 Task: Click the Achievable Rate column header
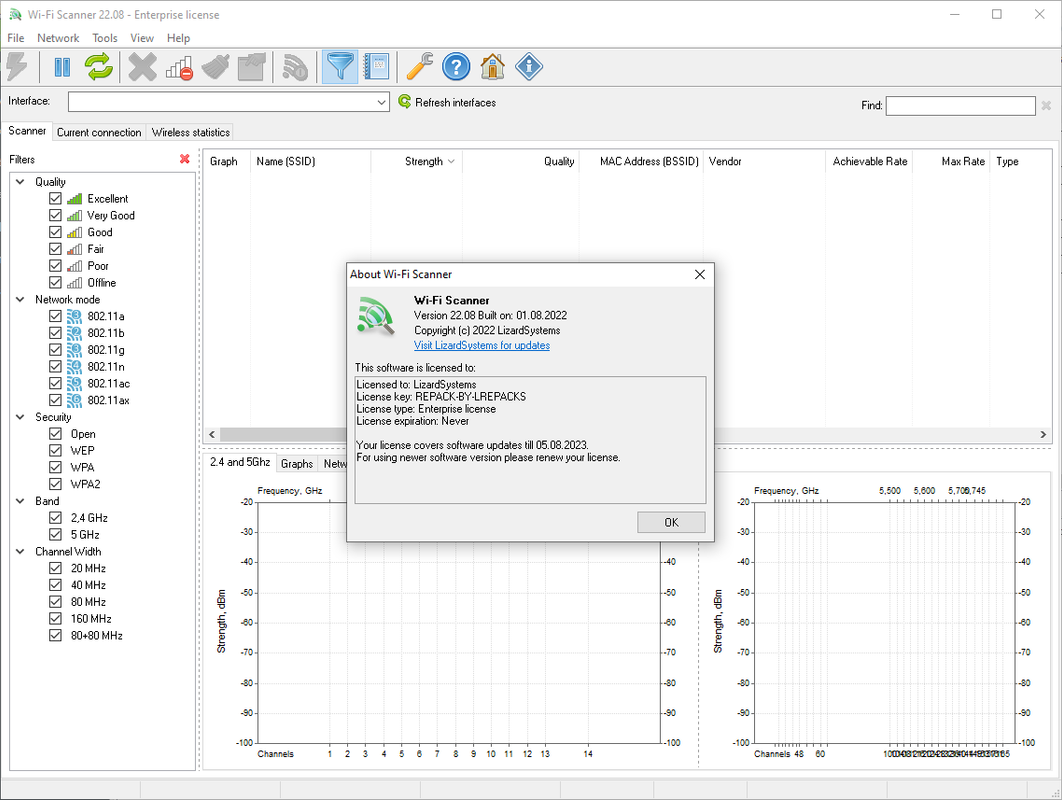(x=869, y=161)
